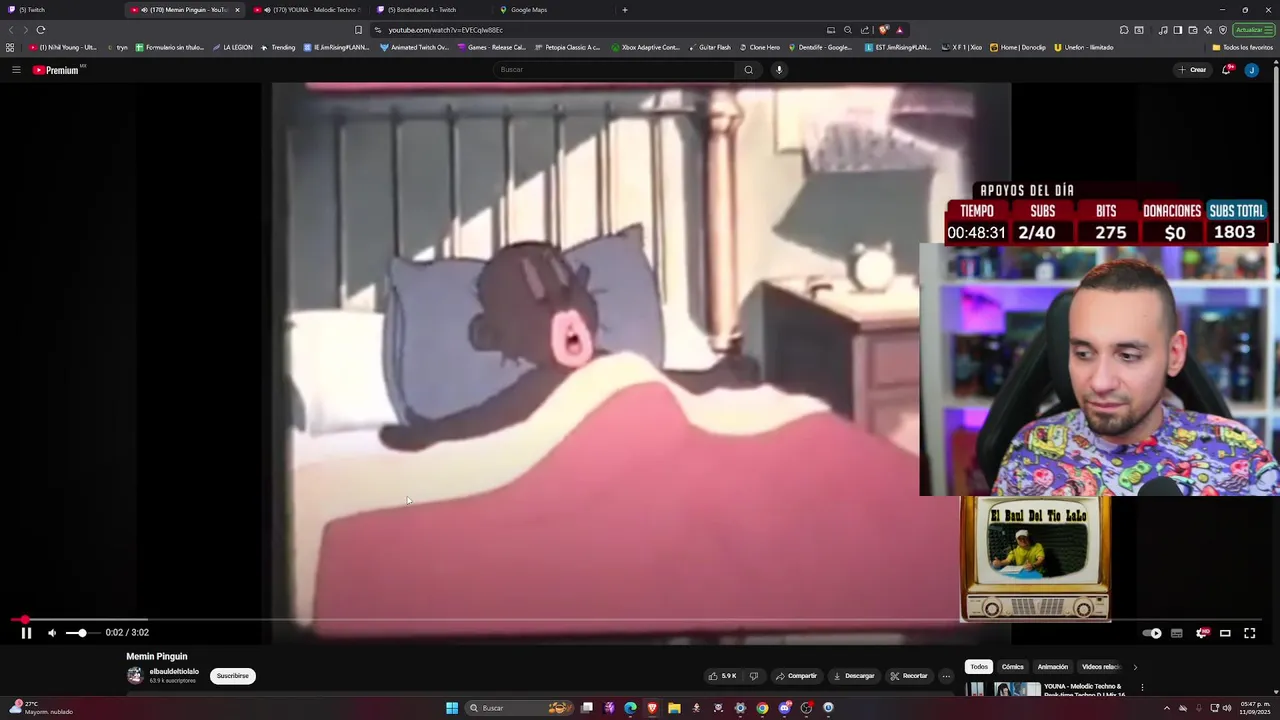Select the Animación filter chip

tap(1053, 667)
